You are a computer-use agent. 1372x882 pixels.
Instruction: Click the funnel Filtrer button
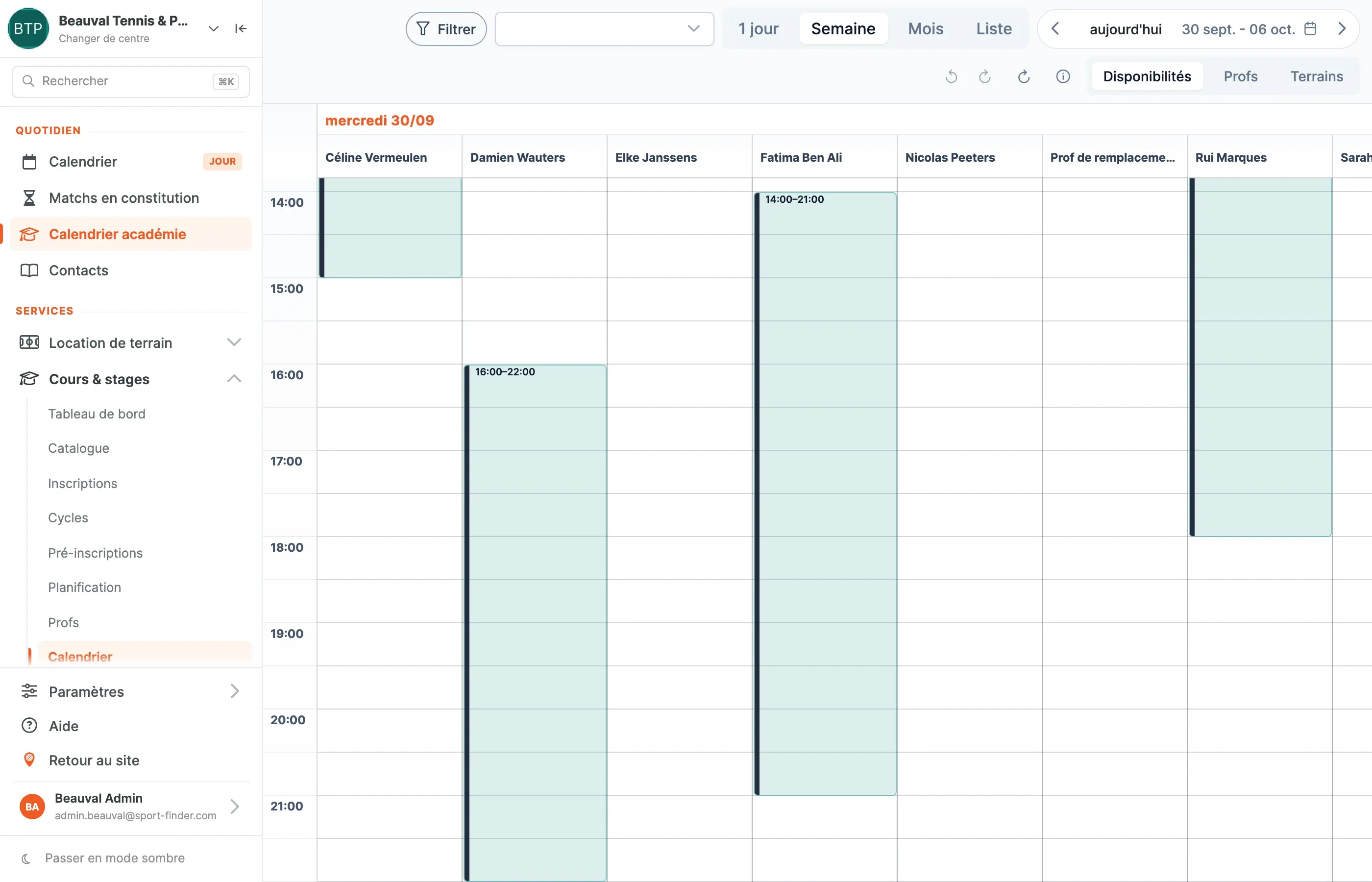[x=446, y=28]
